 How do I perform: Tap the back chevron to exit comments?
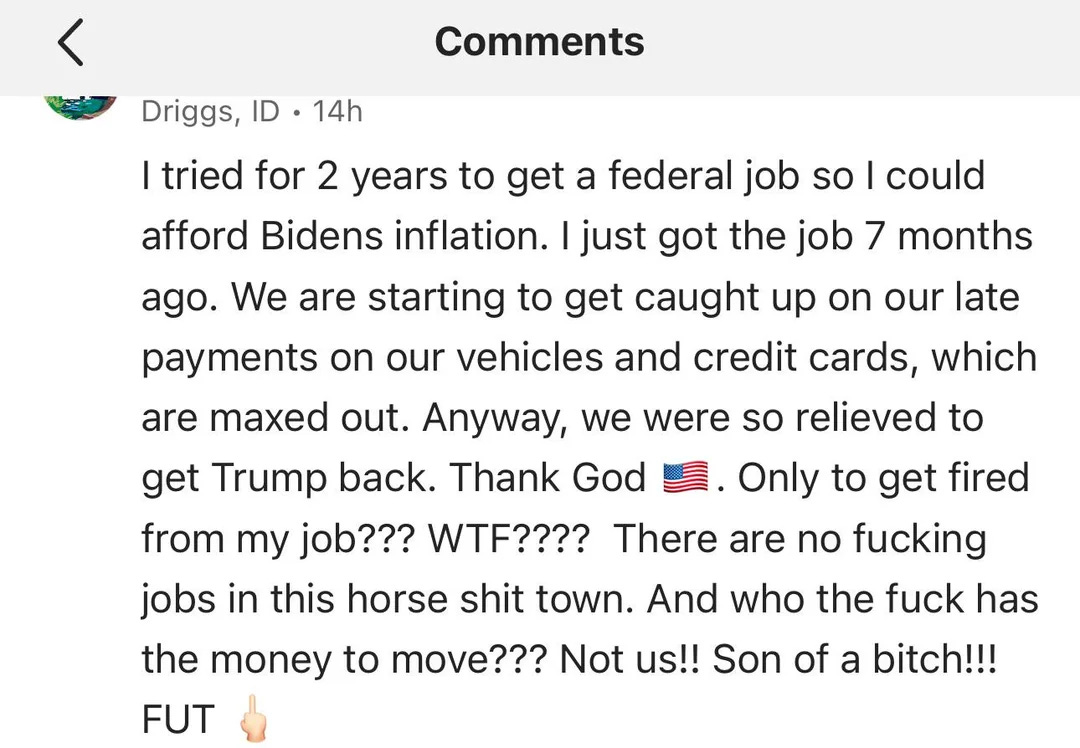pyautogui.click(x=70, y=43)
